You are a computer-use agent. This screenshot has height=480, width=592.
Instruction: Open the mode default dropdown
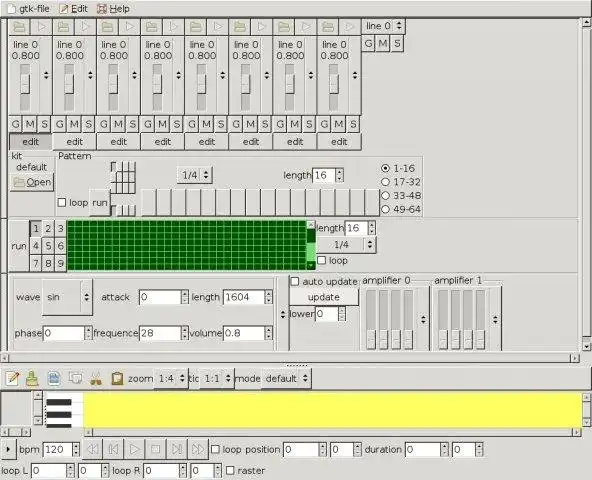coord(286,378)
